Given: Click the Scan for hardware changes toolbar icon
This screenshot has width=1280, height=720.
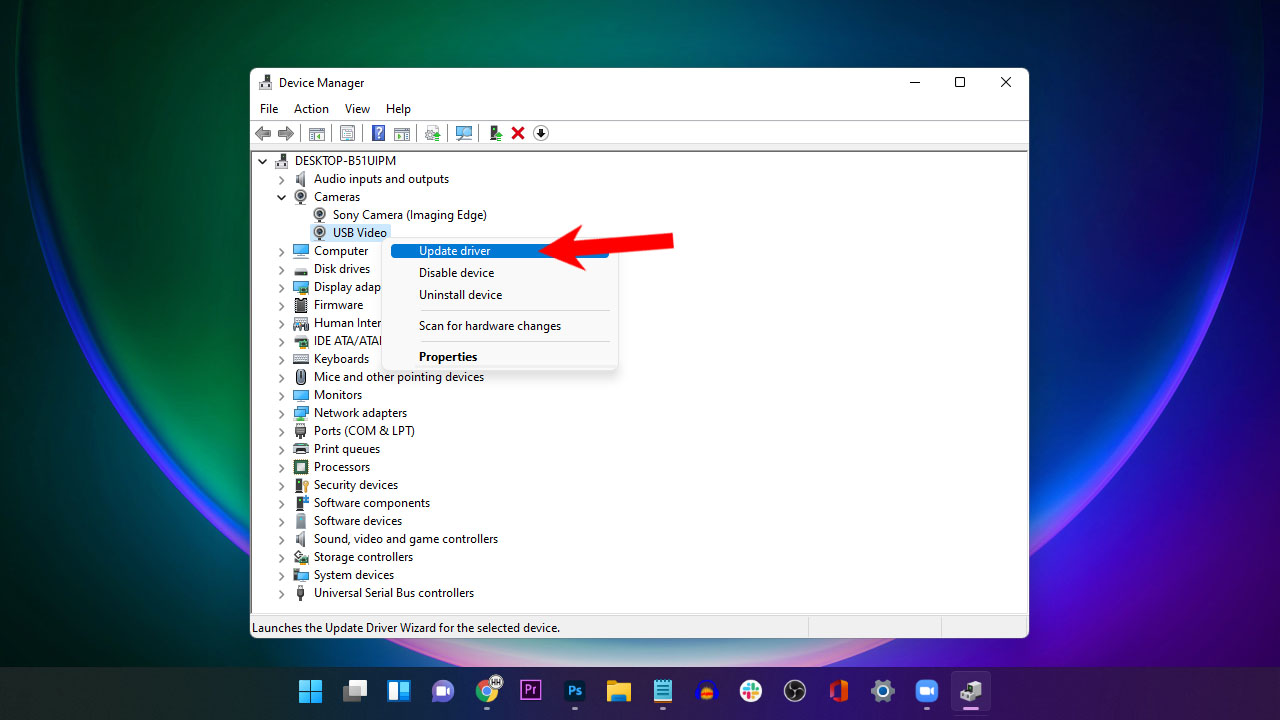Looking at the screenshot, I should tap(464, 133).
